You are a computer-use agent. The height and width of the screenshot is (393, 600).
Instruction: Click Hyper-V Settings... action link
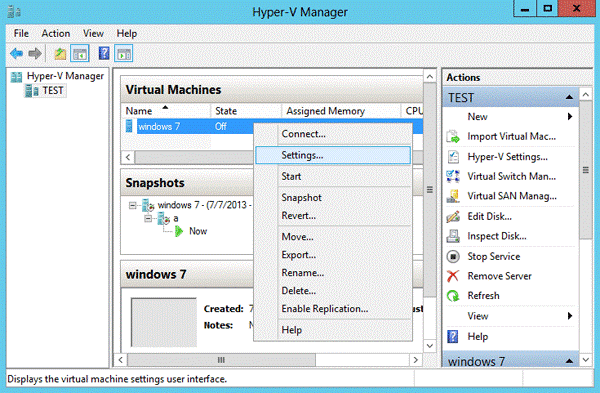507,157
